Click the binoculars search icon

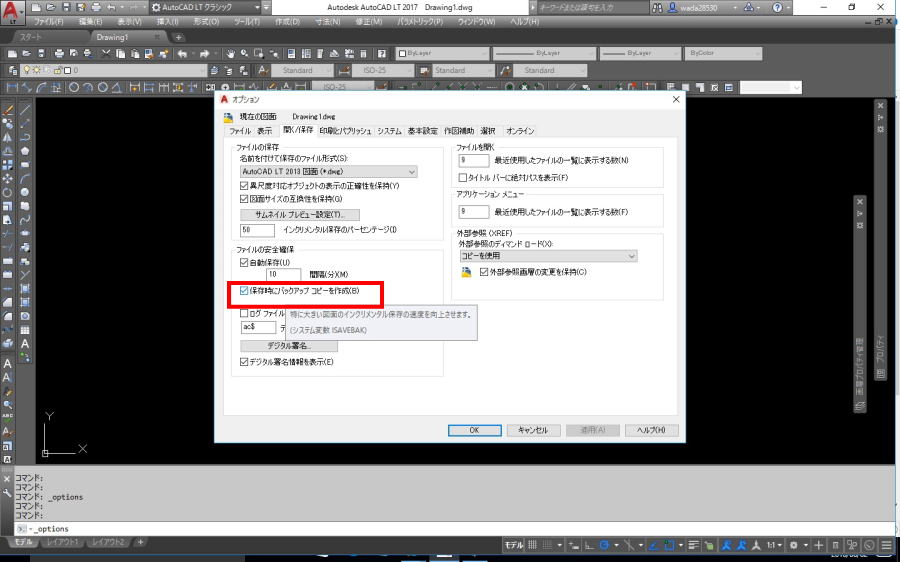pyautogui.click(x=657, y=8)
